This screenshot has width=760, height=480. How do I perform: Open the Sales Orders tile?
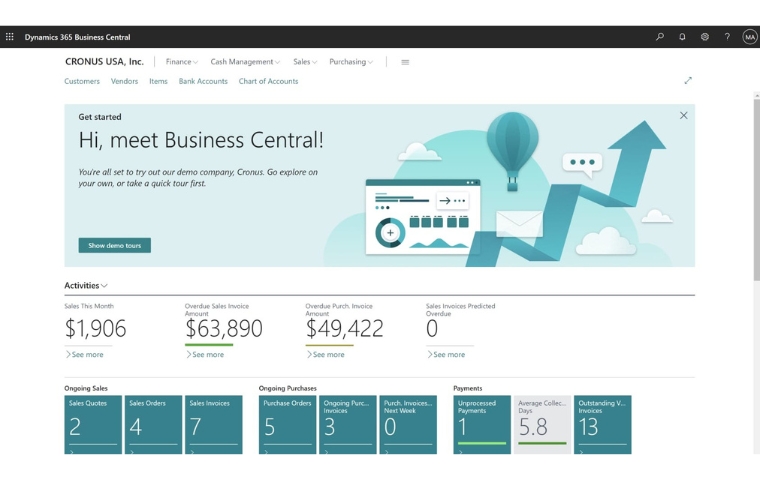pos(153,425)
